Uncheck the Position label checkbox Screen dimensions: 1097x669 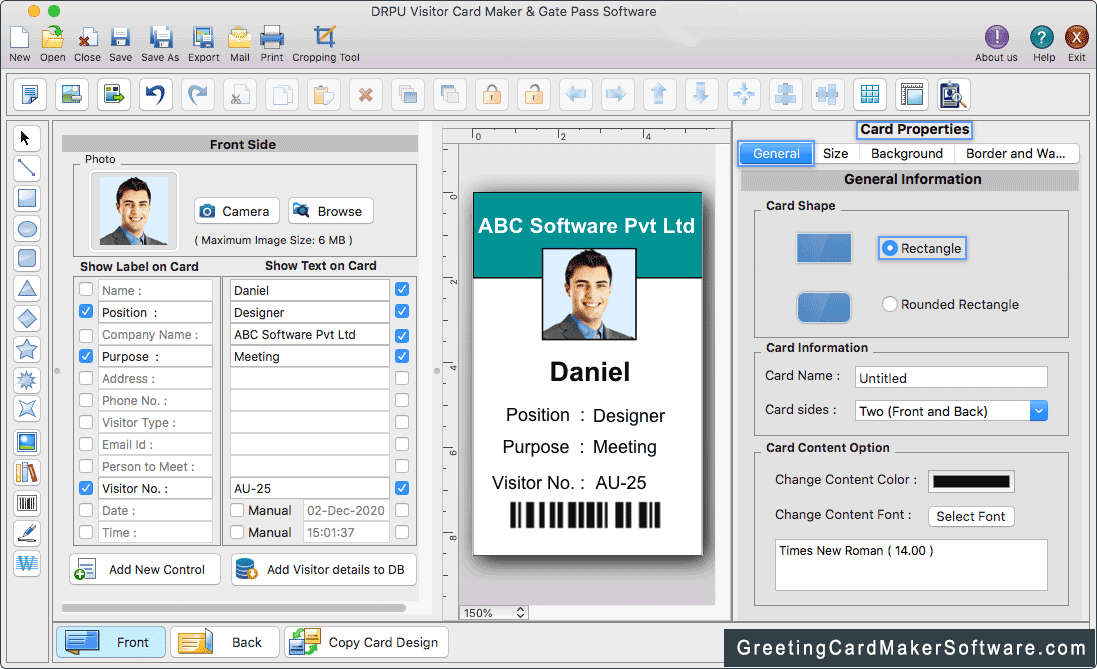tap(86, 311)
